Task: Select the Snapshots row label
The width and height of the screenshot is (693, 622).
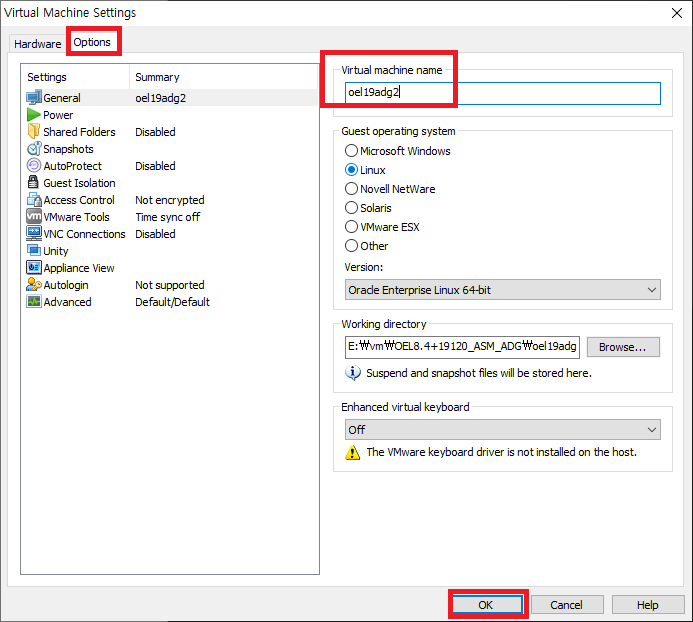Action: [x=68, y=149]
